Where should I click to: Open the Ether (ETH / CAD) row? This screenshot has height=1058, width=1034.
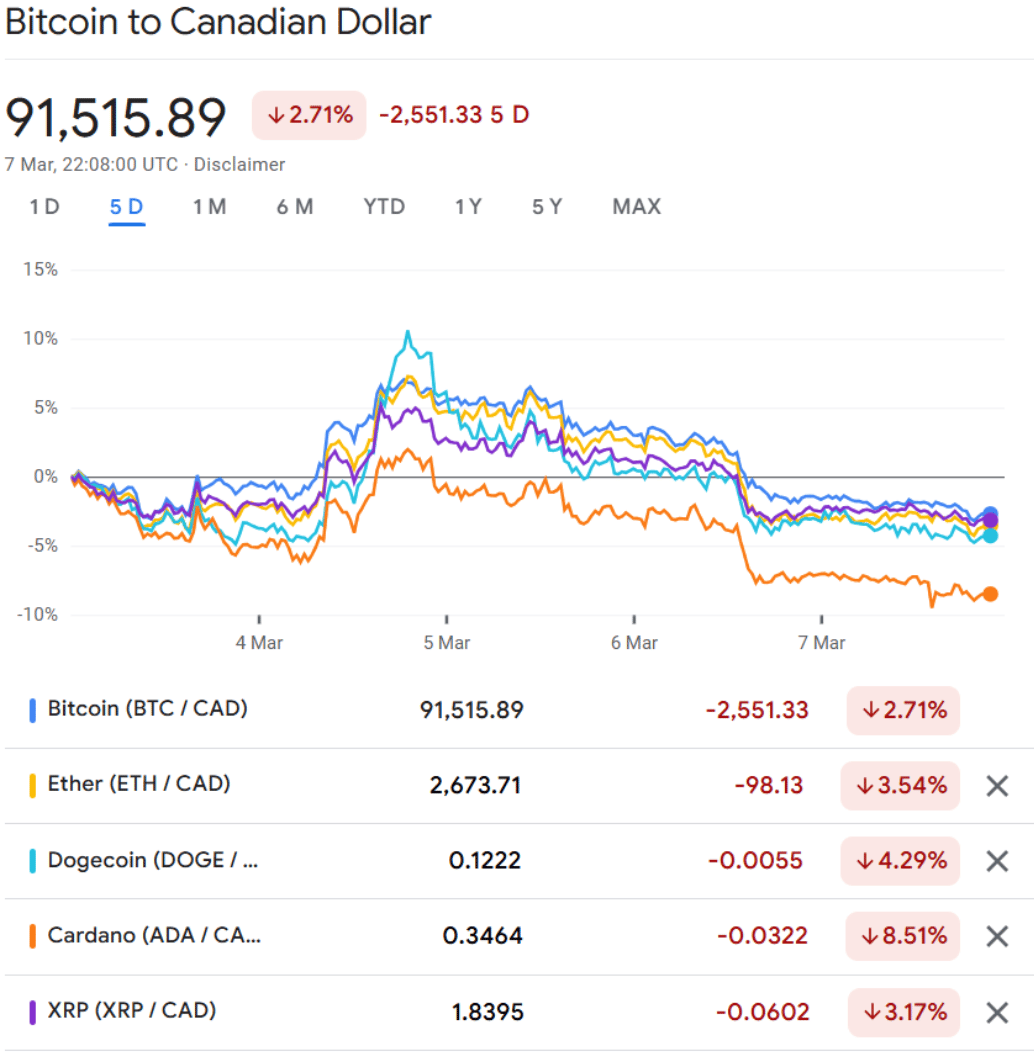click(139, 784)
